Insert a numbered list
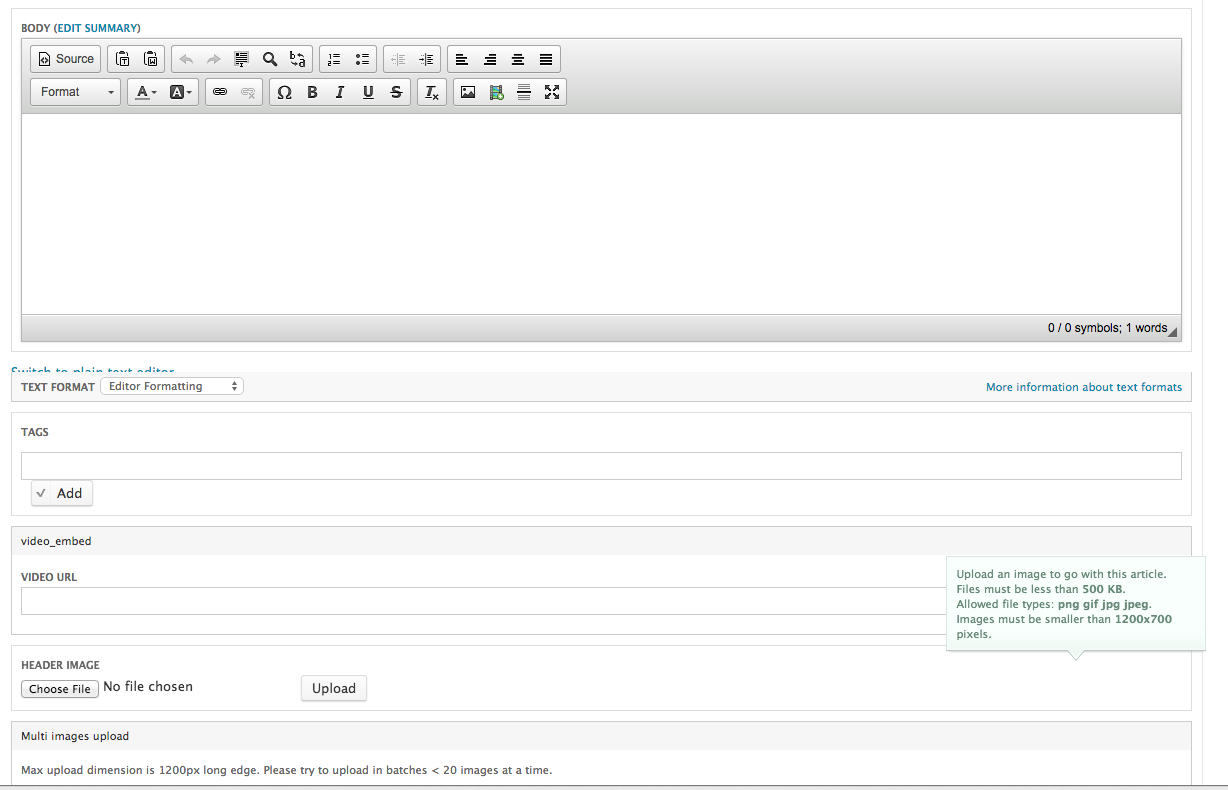Screen dimensions: 1228x790 click(335, 59)
